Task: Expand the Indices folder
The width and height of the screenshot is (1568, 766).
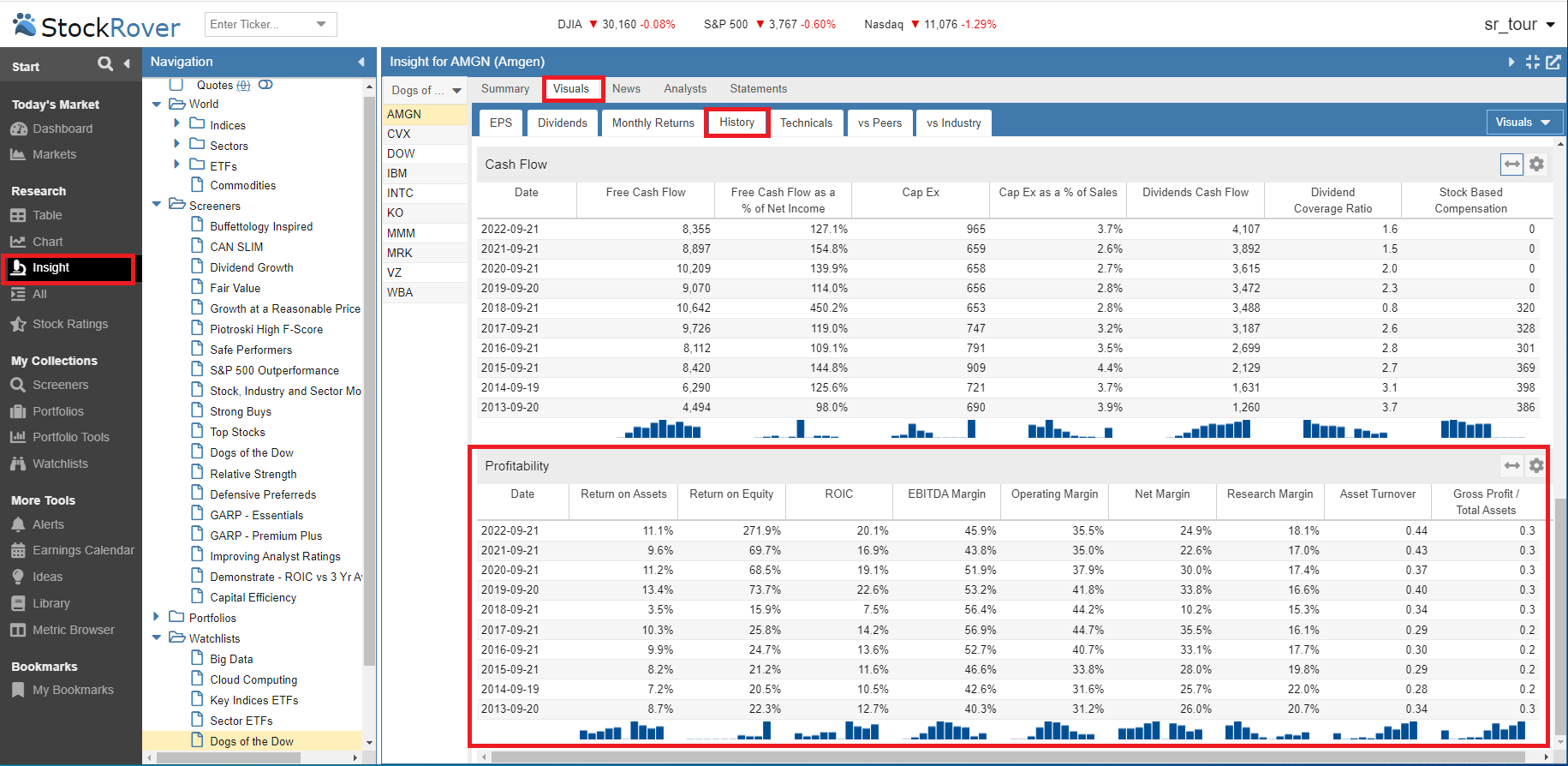Action: pyautogui.click(x=176, y=123)
